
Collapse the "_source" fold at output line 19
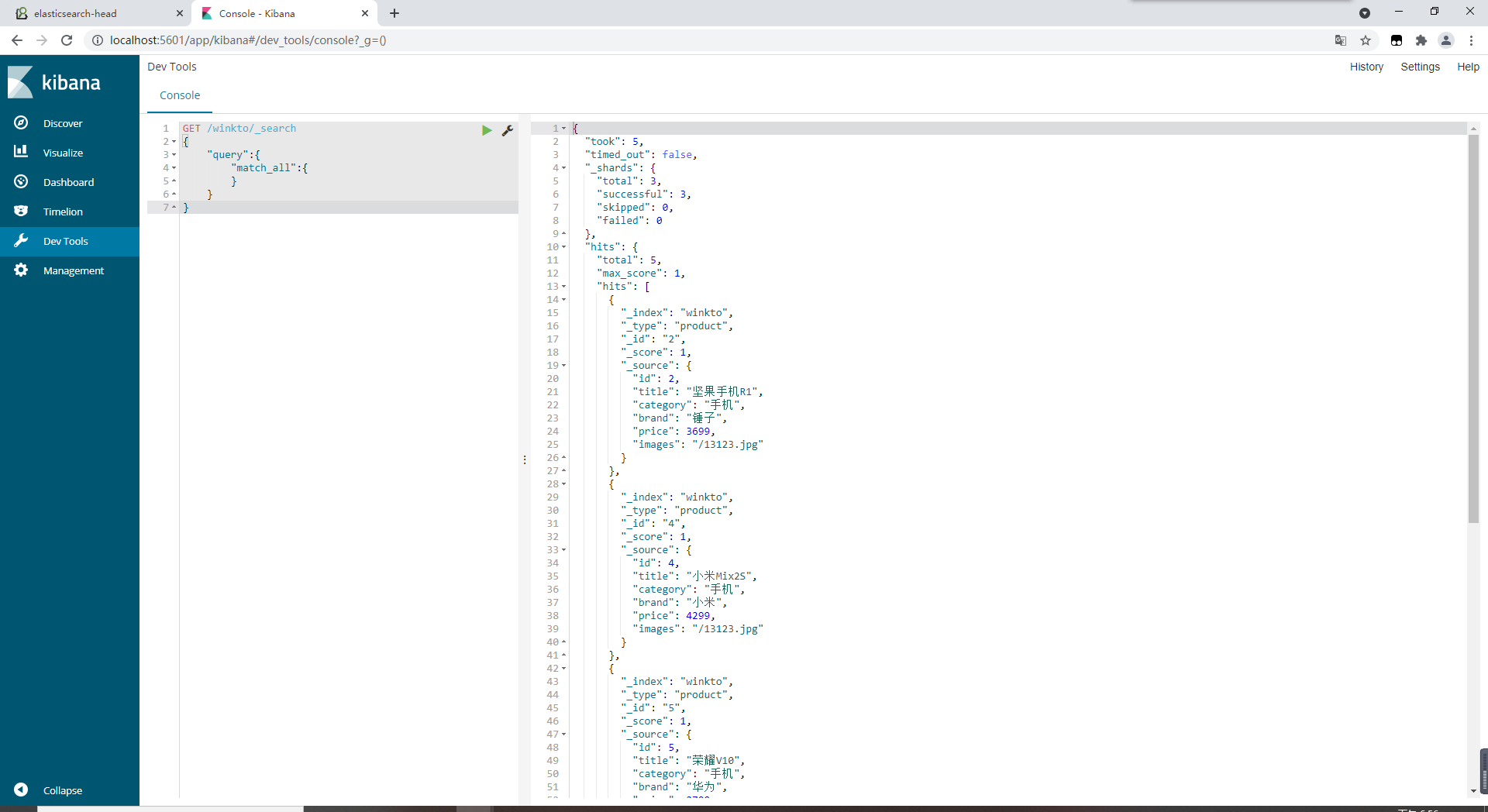point(563,366)
